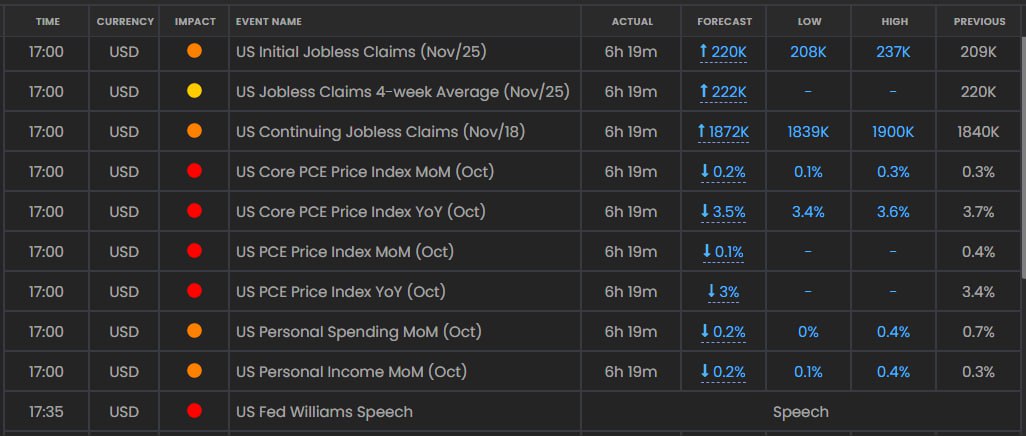Click orange impact dot for Initial Jobless Claims
The image size is (1026, 437).
[194, 51]
